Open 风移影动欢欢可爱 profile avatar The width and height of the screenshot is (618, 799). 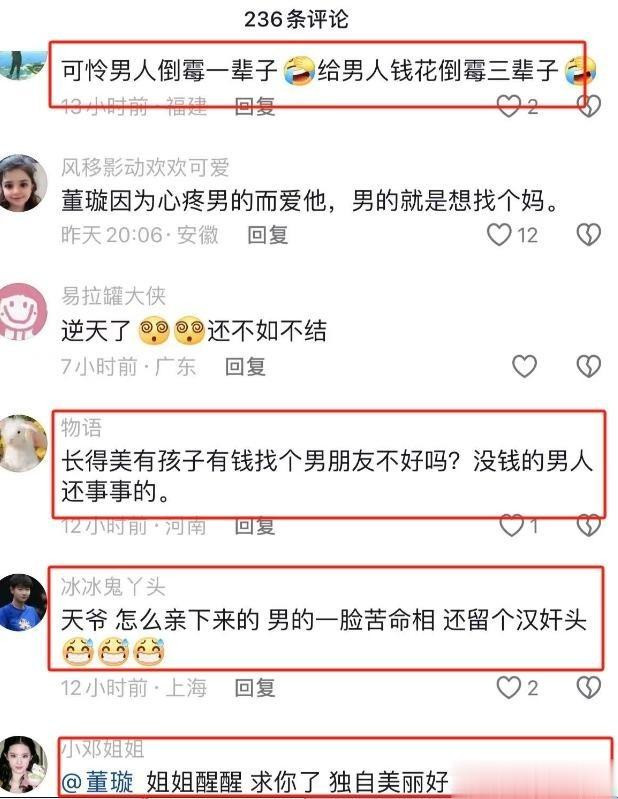click(21, 183)
